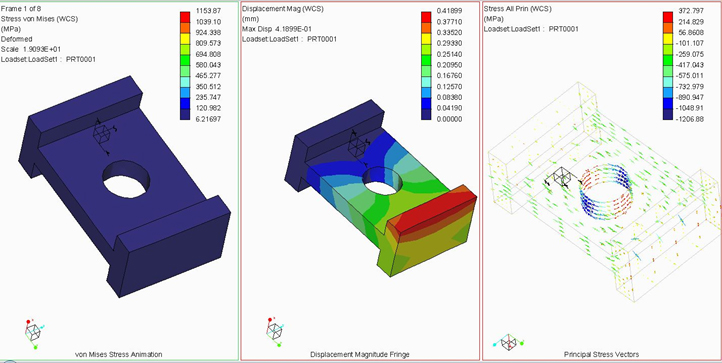Activate the Principal Stress Vectors window title
Screen dimensions: 722x363
pos(601,354)
